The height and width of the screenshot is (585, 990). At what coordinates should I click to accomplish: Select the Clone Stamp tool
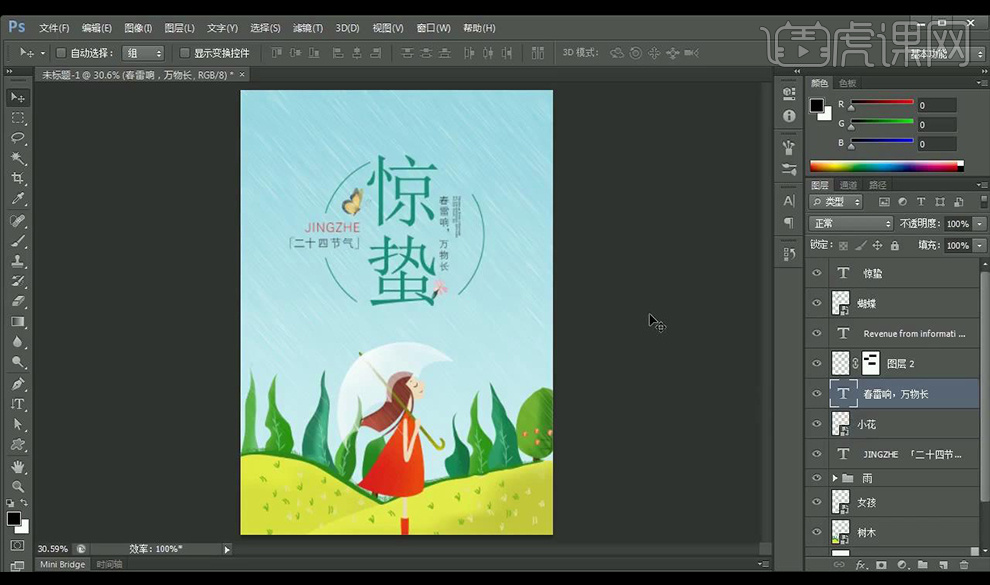pos(18,261)
